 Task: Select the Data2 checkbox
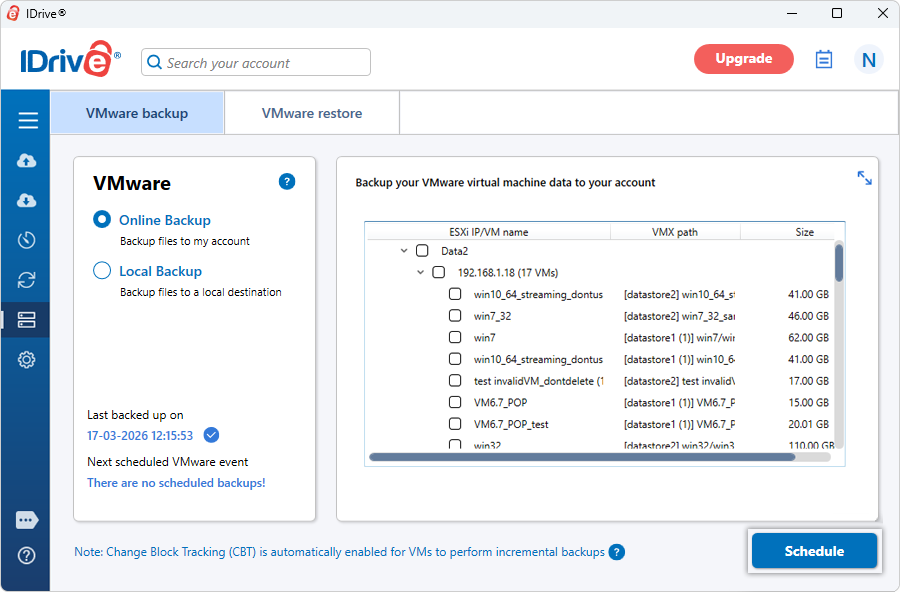point(422,251)
